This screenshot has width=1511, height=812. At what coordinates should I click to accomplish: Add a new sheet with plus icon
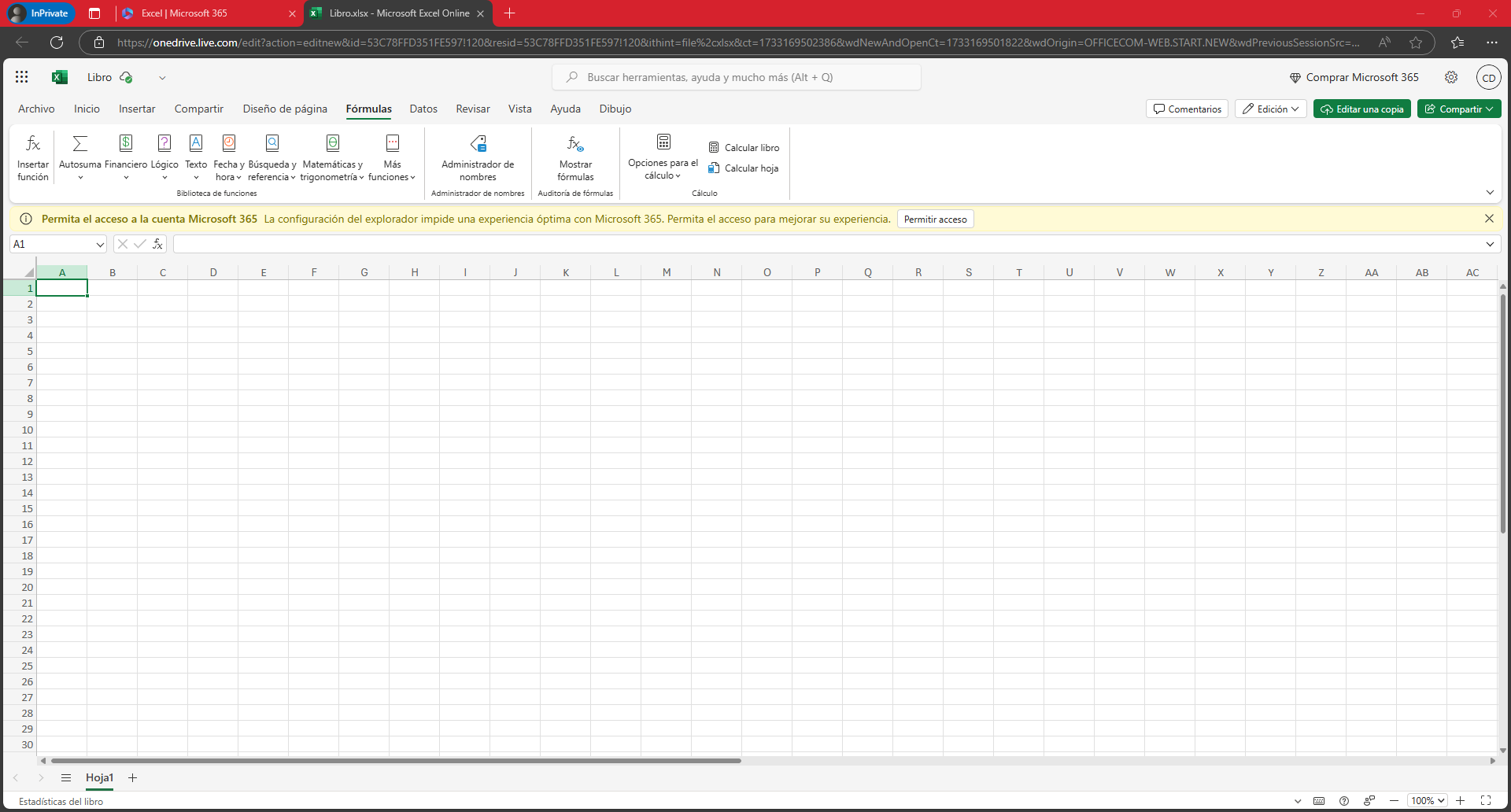coord(133,778)
